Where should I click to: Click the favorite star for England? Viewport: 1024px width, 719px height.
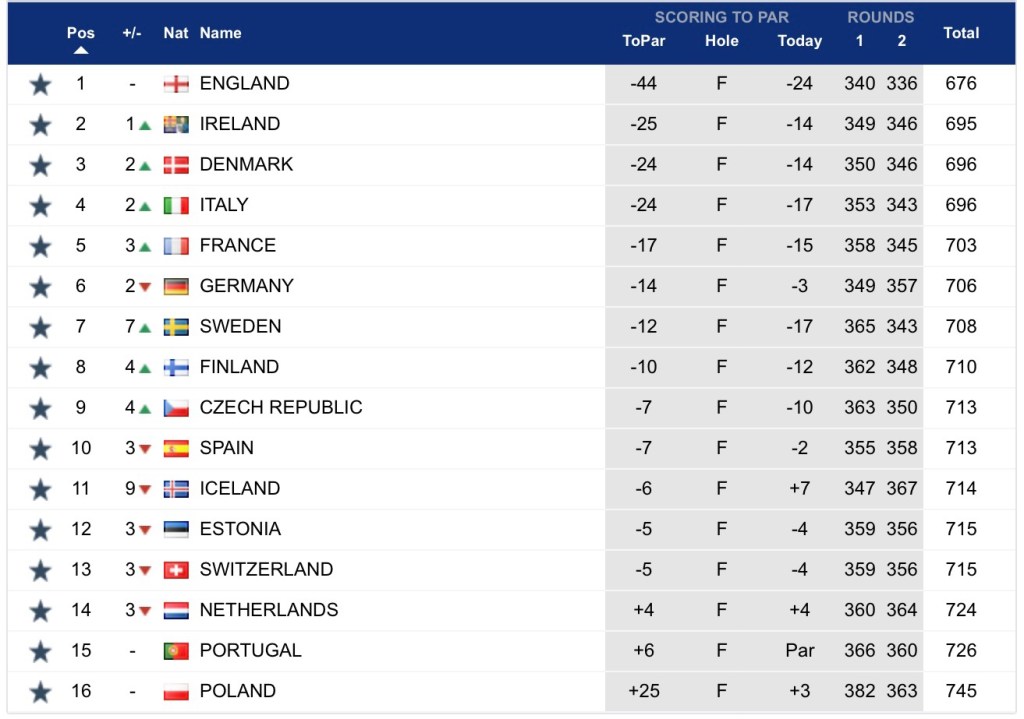click(x=40, y=84)
